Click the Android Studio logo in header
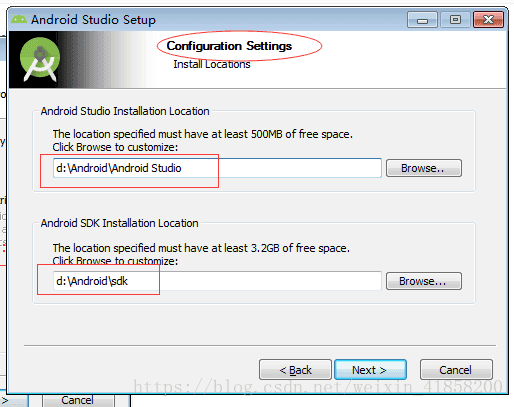The image size is (514, 407). click(x=40, y=59)
